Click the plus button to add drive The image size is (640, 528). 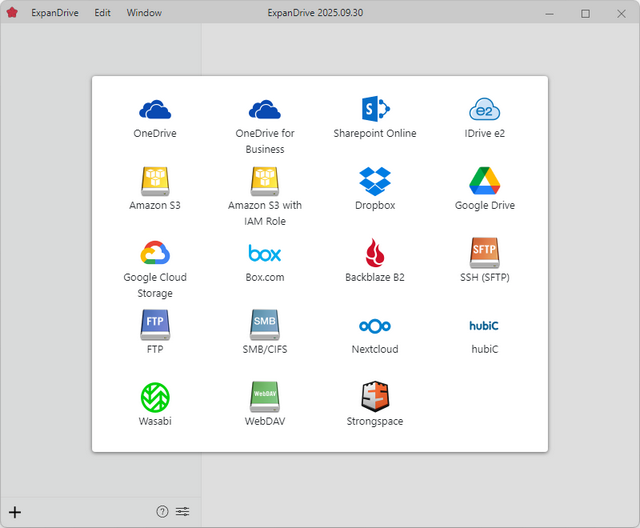pos(15,512)
